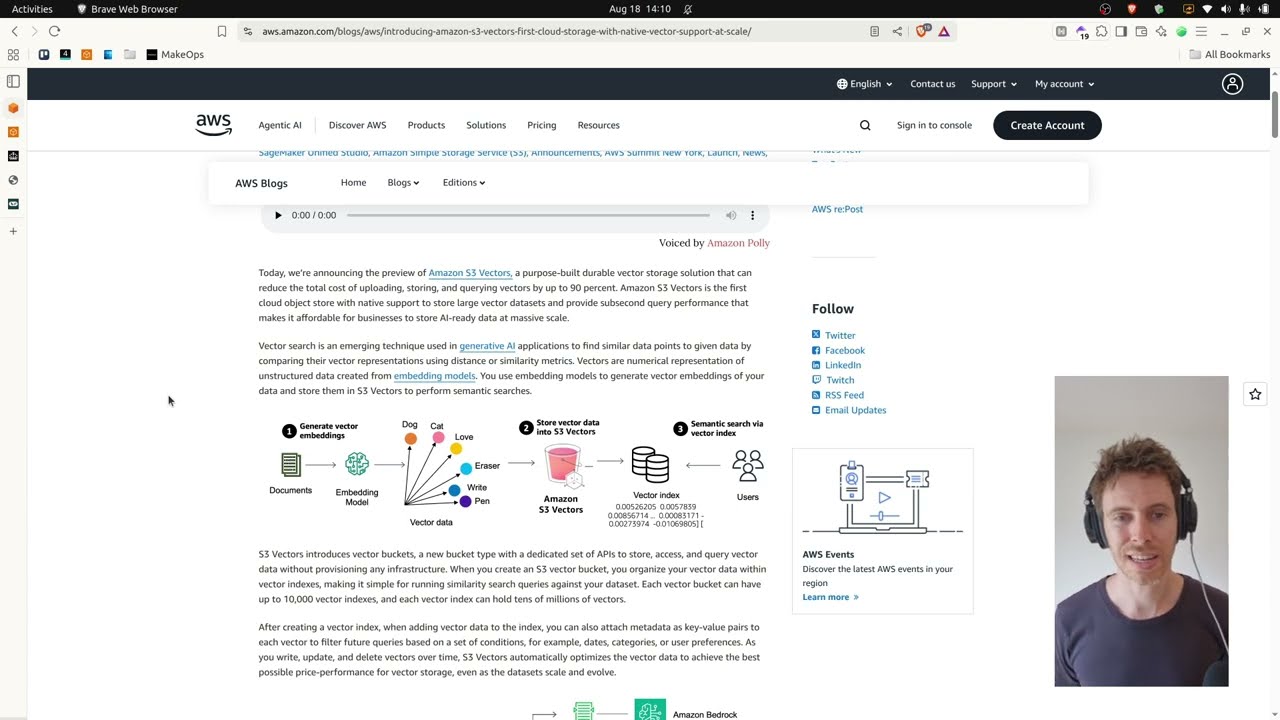Seek within the audio progress bar
The height and width of the screenshot is (720, 1280).
[528, 215]
